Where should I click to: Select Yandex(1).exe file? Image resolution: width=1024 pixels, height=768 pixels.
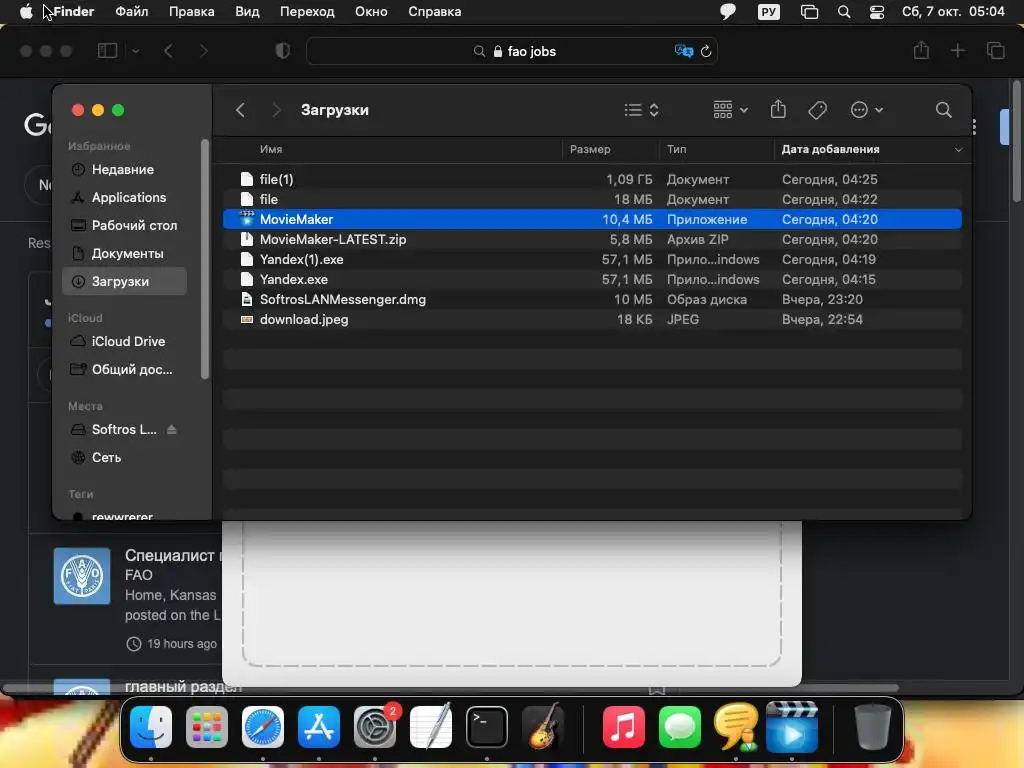pyautogui.click(x=592, y=259)
